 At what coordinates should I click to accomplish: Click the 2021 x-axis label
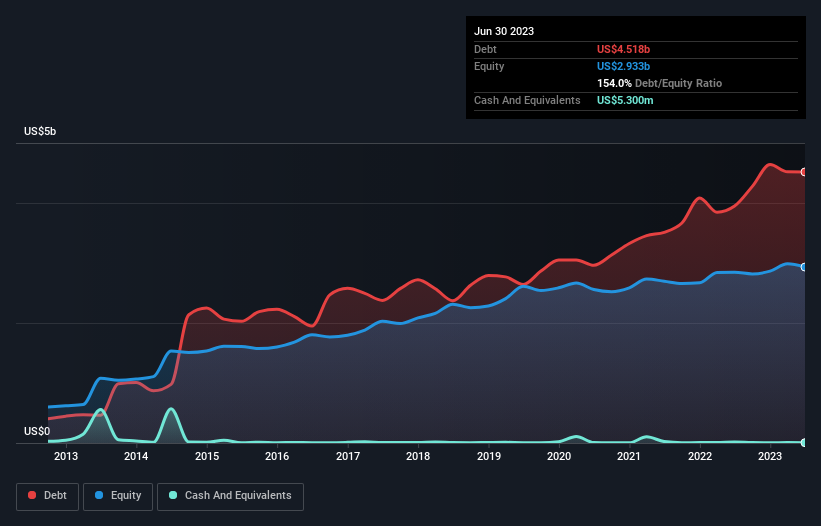point(629,456)
